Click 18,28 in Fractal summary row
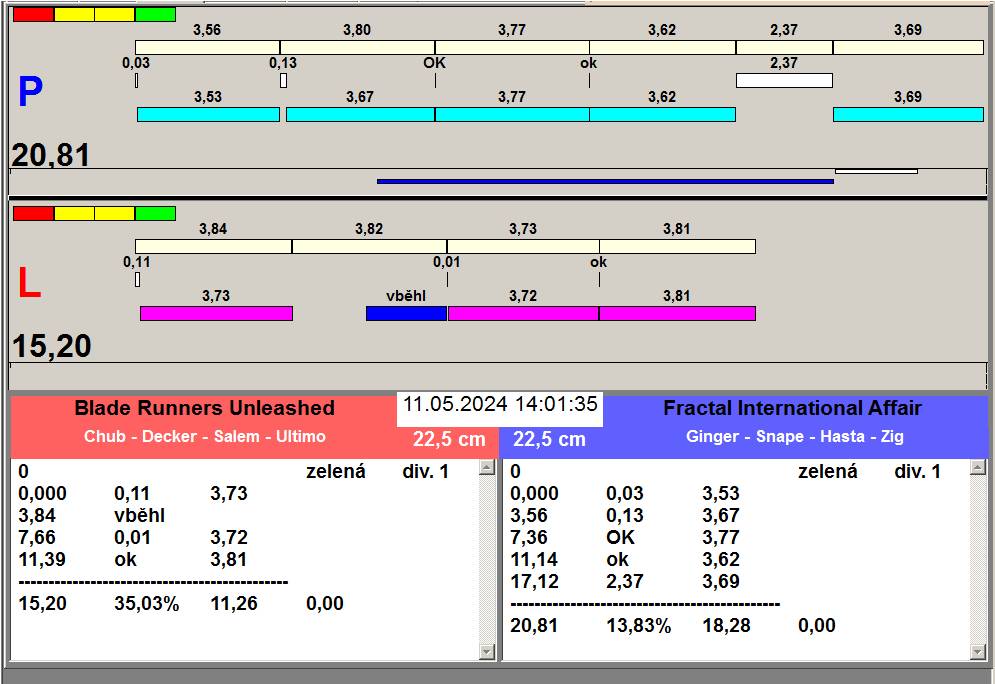The image size is (995, 684). pos(727,626)
